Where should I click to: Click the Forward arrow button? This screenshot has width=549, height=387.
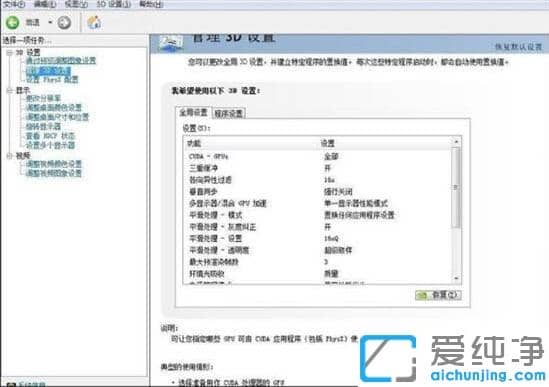click(x=64, y=23)
